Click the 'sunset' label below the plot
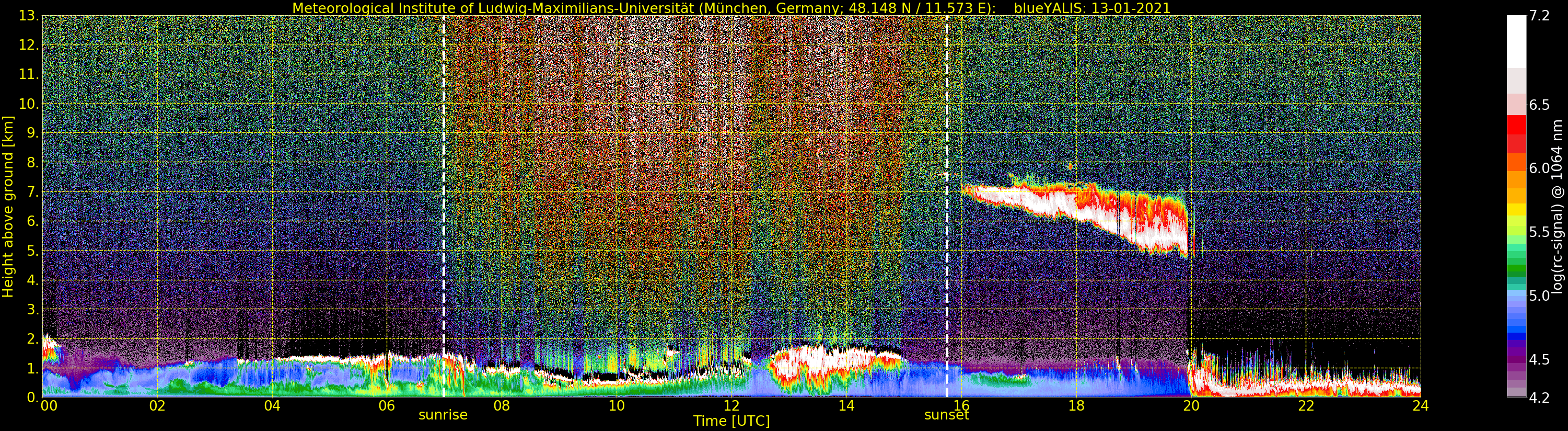The height and width of the screenshot is (431, 1568). click(947, 415)
